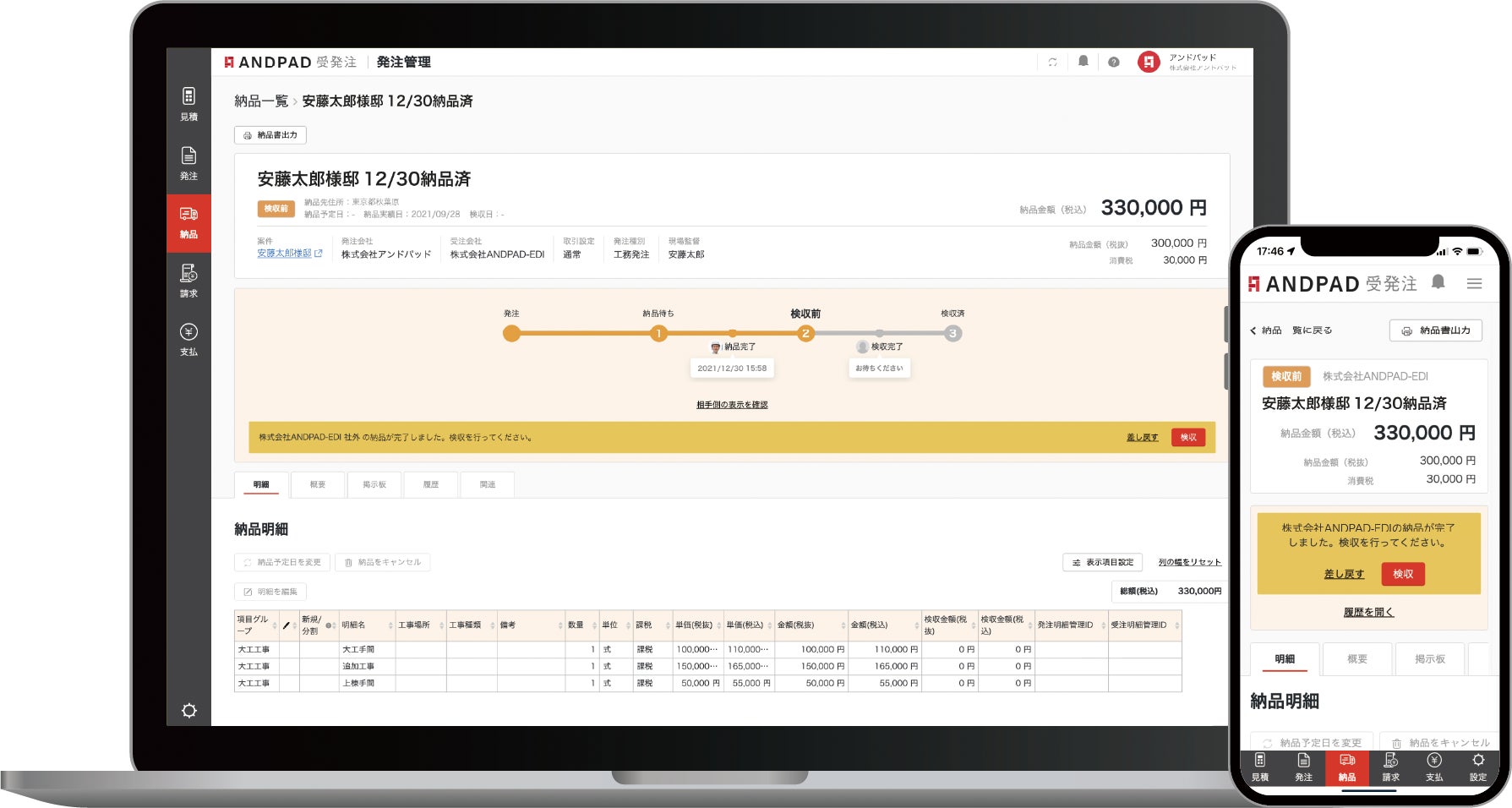
Task: Tap 発注 in phone bottom navigation
Action: (x=1304, y=767)
